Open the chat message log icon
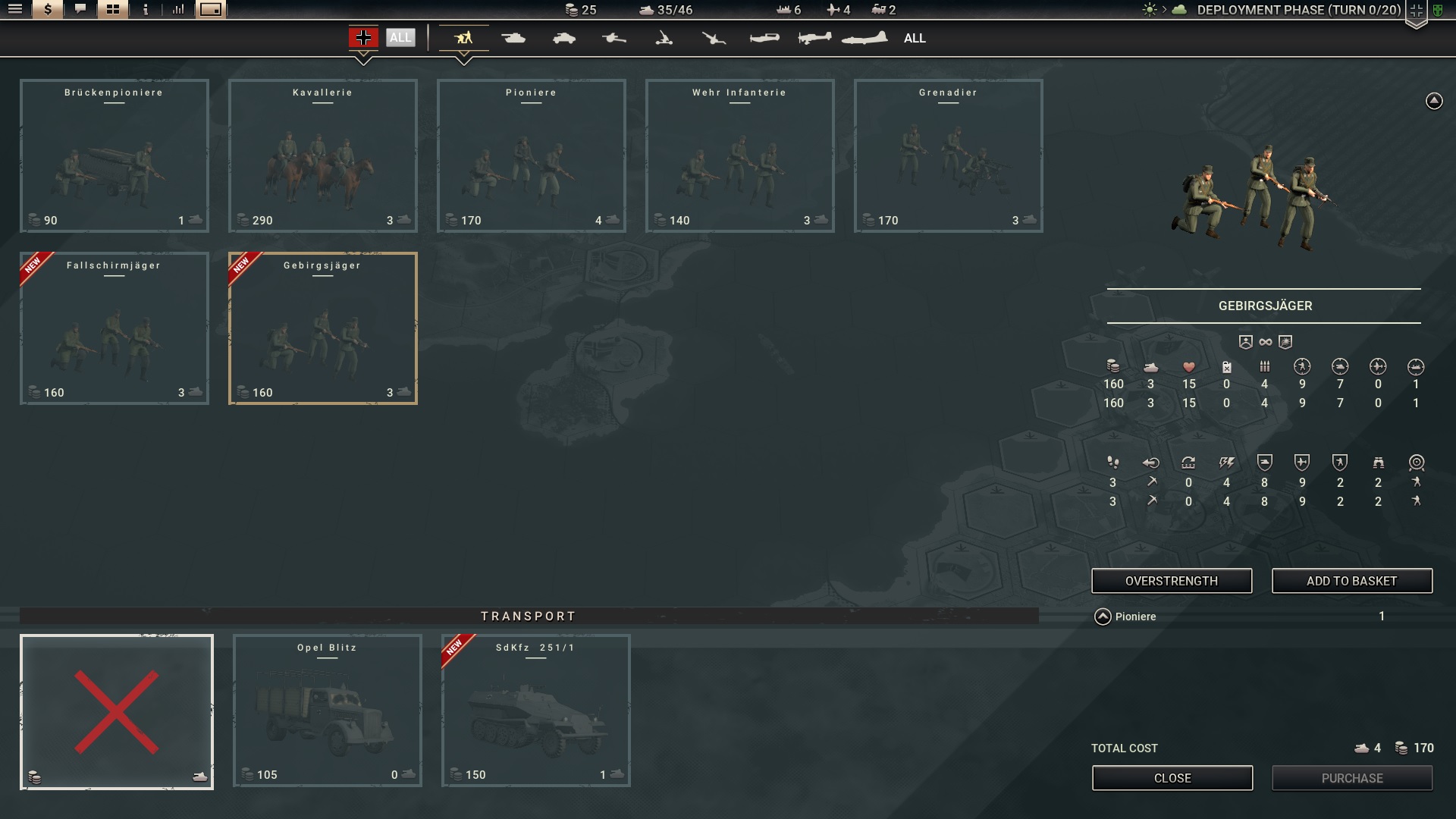Image resolution: width=1456 pixels, height=819 pixels. coord(80,10)
